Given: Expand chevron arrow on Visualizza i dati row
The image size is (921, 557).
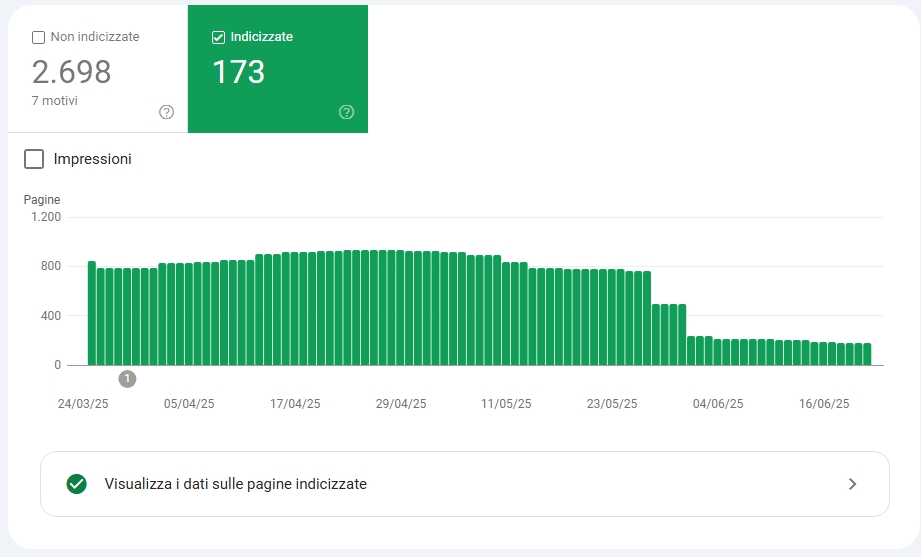Looking at the screenshot, I should (x=853, y=484).
